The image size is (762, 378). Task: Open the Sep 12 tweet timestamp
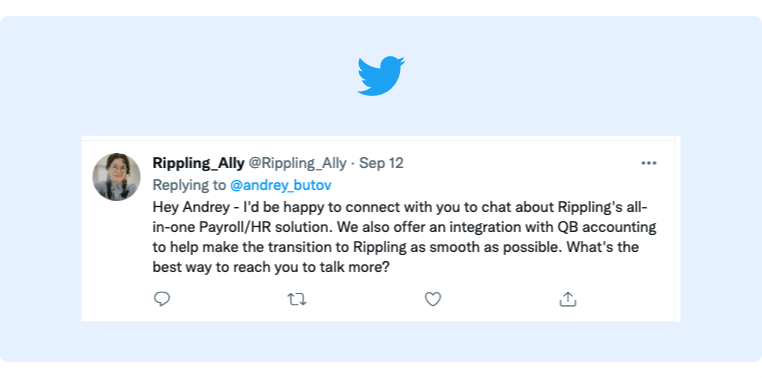tap(381, 163)
